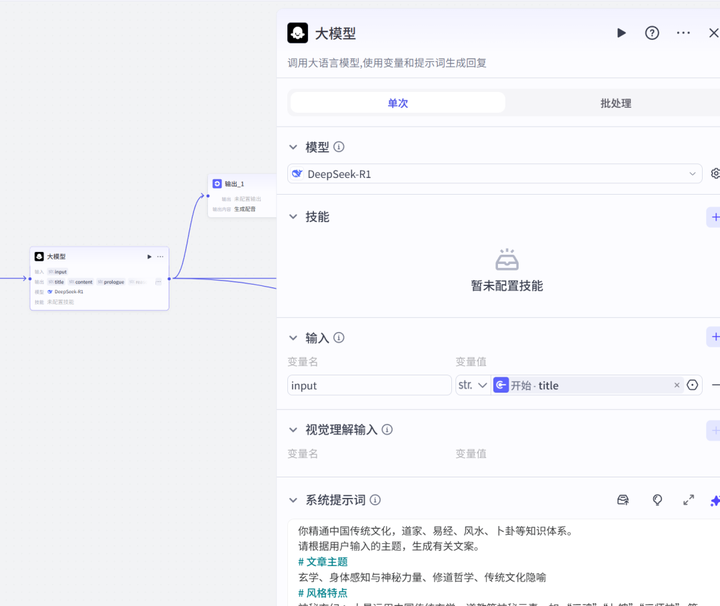Click 生成配音 text in 输出_1 node
The width and height of the screenshot is (720, 606).
[x=245, y=209]
